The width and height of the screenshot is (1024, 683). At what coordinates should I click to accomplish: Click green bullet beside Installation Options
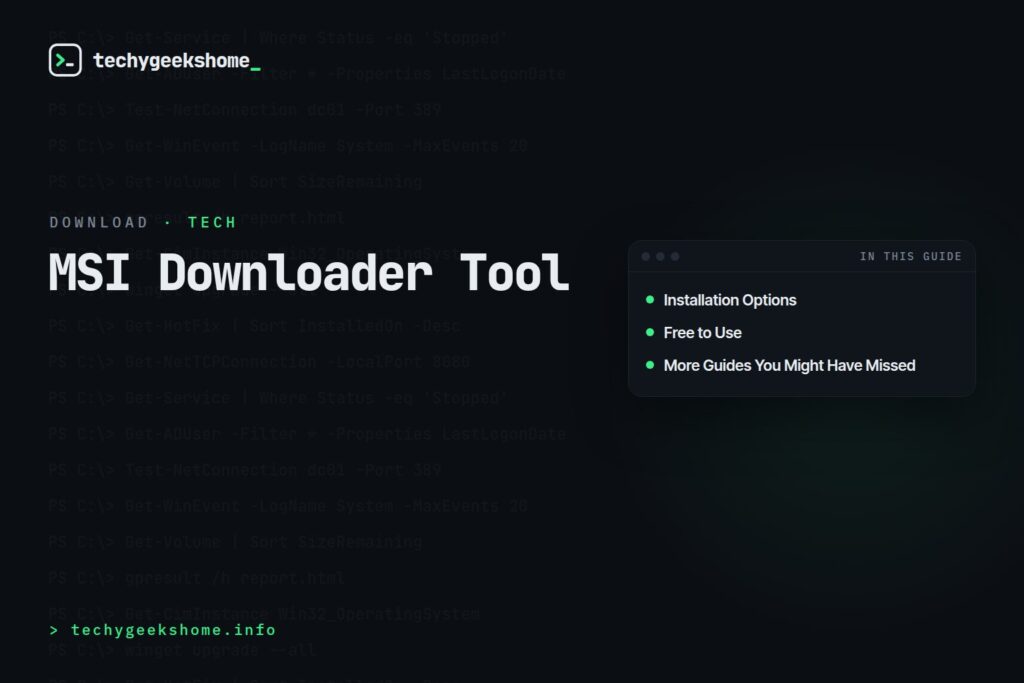coord(650,300)
